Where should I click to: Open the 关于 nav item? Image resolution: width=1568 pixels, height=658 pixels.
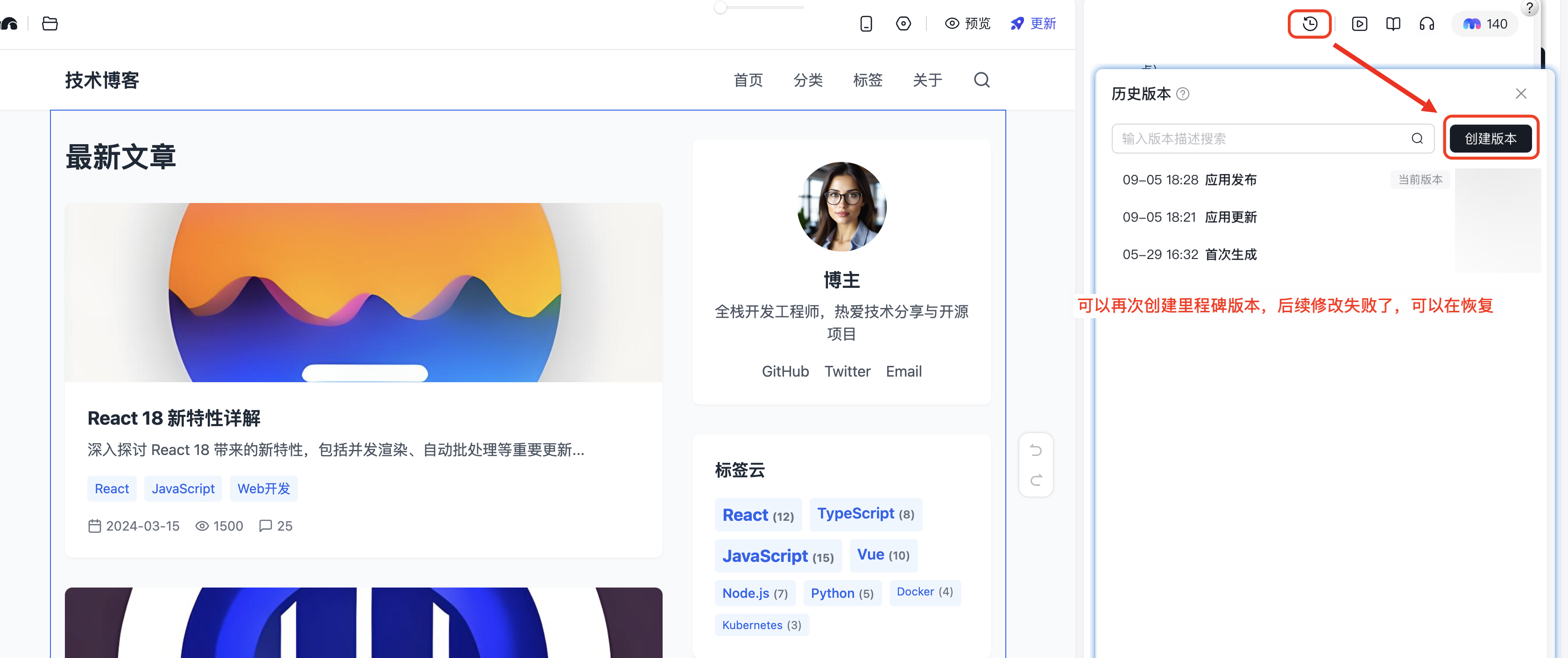coord(927,80)
